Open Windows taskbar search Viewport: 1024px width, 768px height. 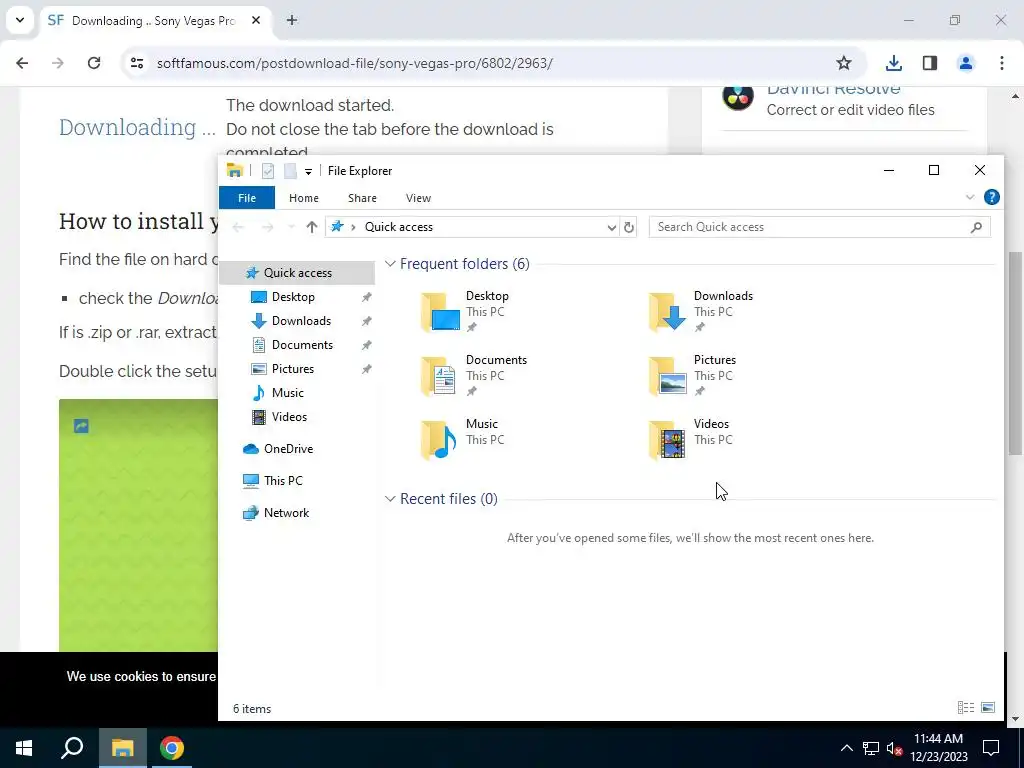[72, 748]
